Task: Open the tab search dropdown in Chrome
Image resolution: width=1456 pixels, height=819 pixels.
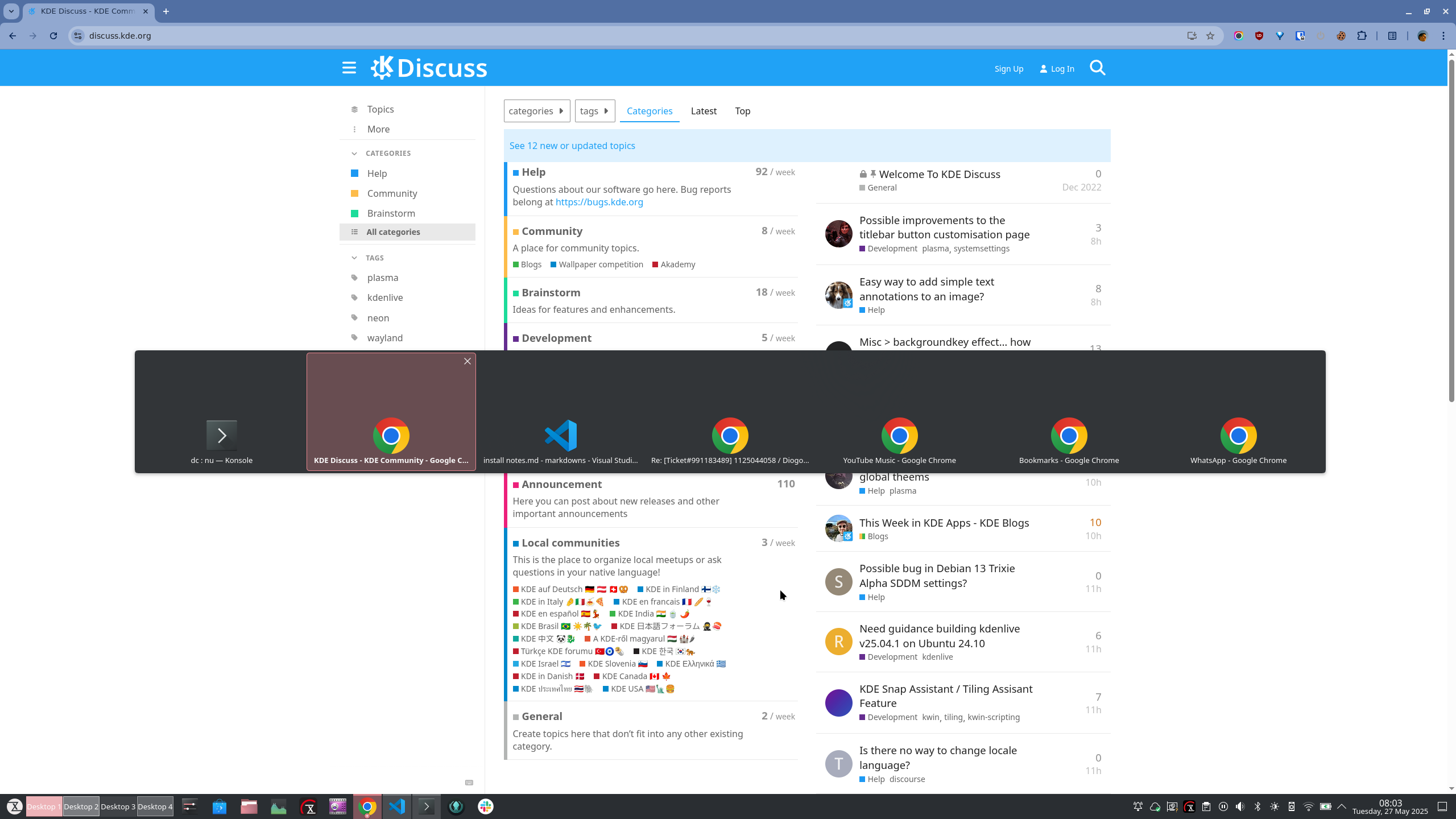Action: pos(11,11)
